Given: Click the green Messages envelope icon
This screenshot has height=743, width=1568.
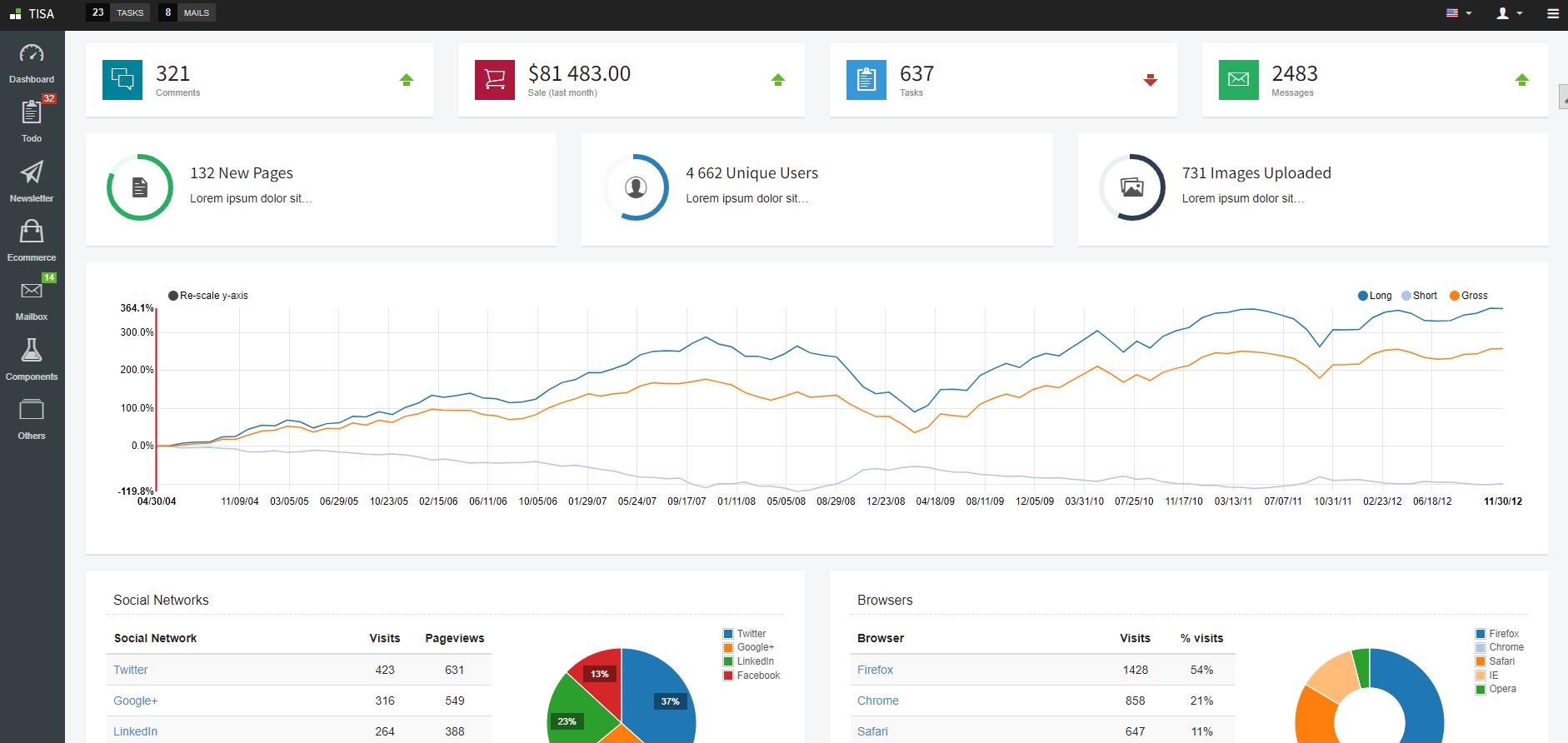Looking at the screenshot, I should [x=1239, y=80].
